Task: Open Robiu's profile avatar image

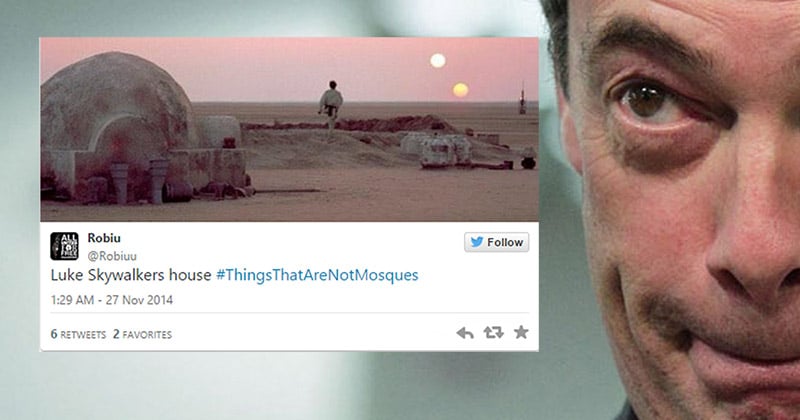Action: coord(64,246)
